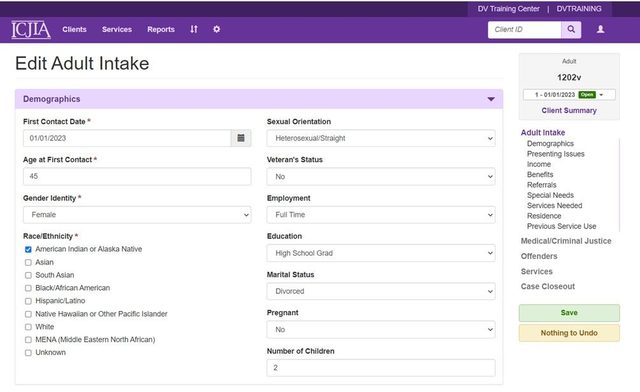Viewport: 640px width, 392px height.
Task: Click the client ID text 1202v
Action: coord(569,77)
